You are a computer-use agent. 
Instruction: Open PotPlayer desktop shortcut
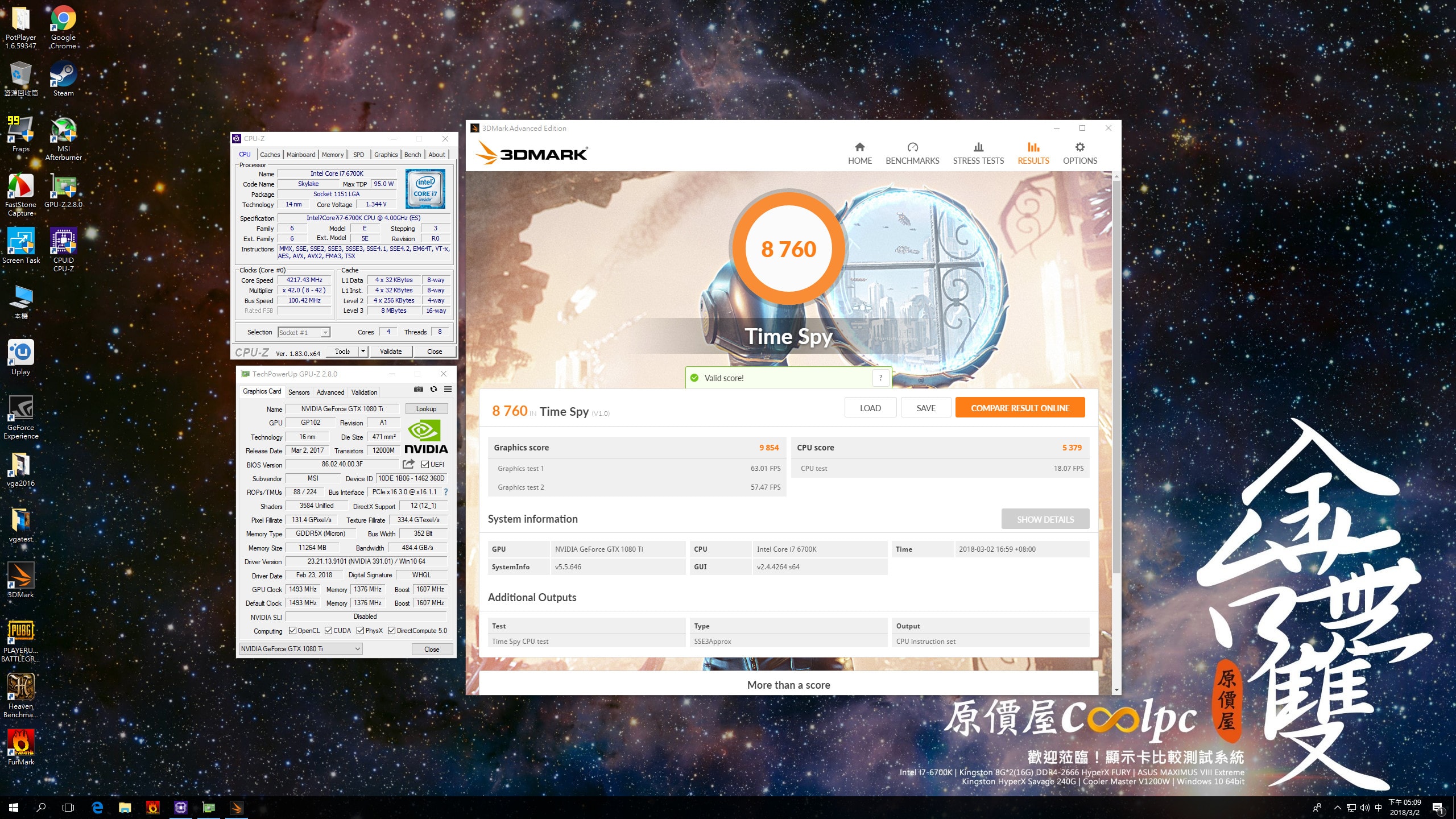[21, 27]
